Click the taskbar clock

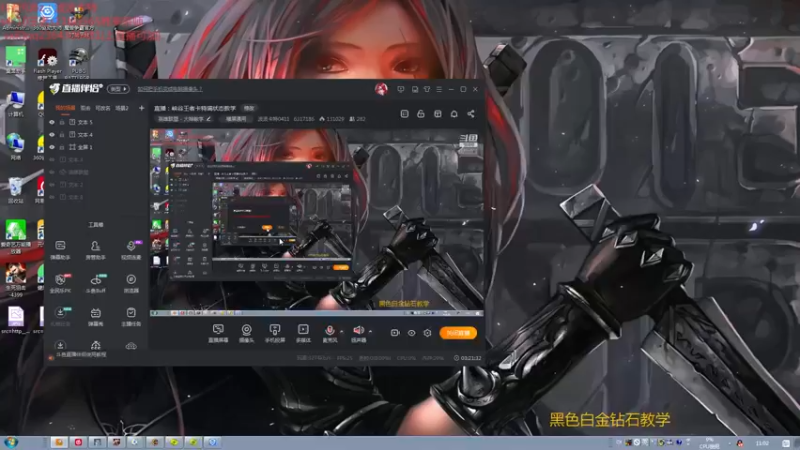[762, 443]
